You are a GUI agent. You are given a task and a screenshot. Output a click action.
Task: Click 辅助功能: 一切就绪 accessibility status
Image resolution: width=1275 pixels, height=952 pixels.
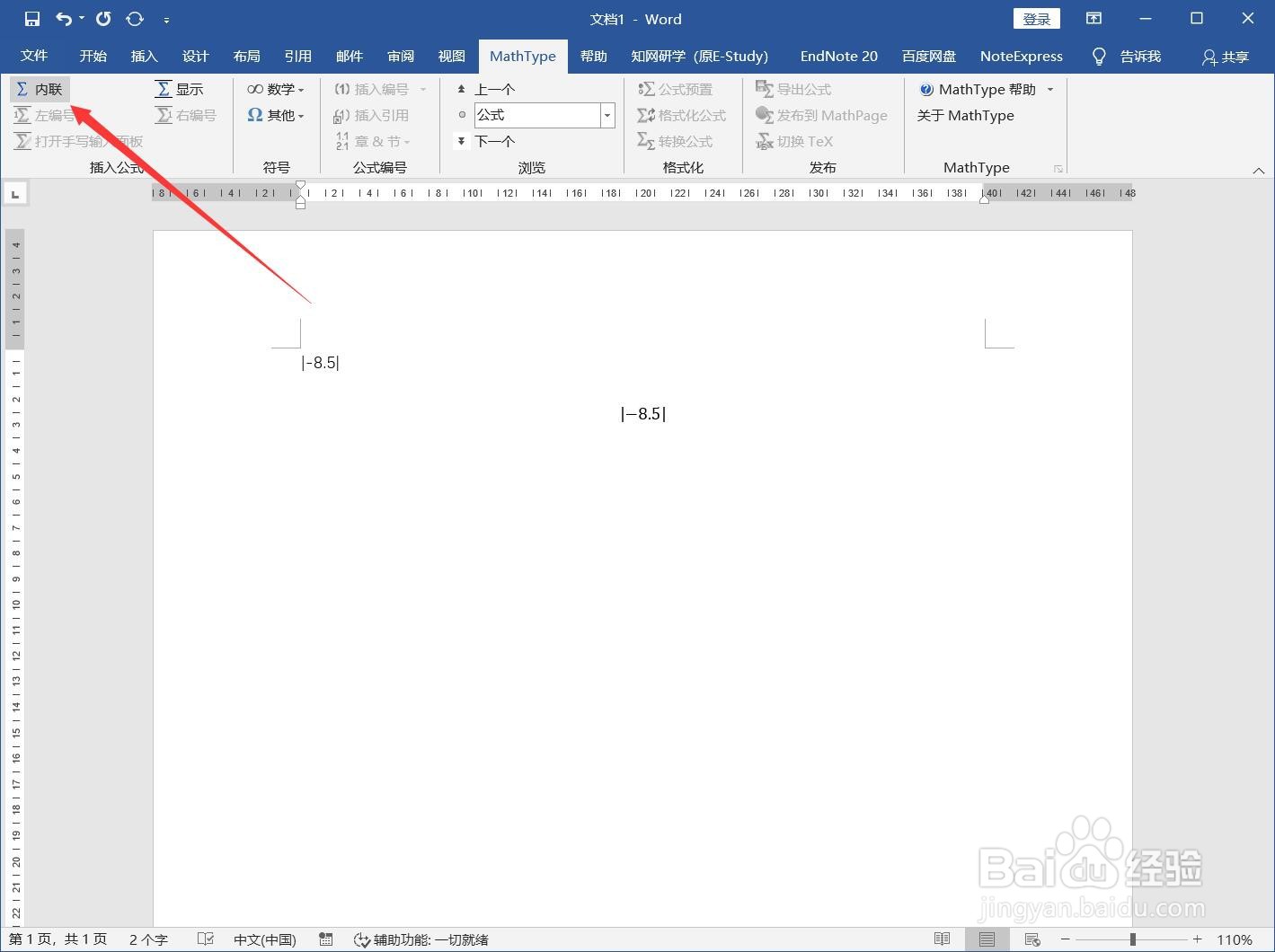pyautogui.click(x=421, y=939)
